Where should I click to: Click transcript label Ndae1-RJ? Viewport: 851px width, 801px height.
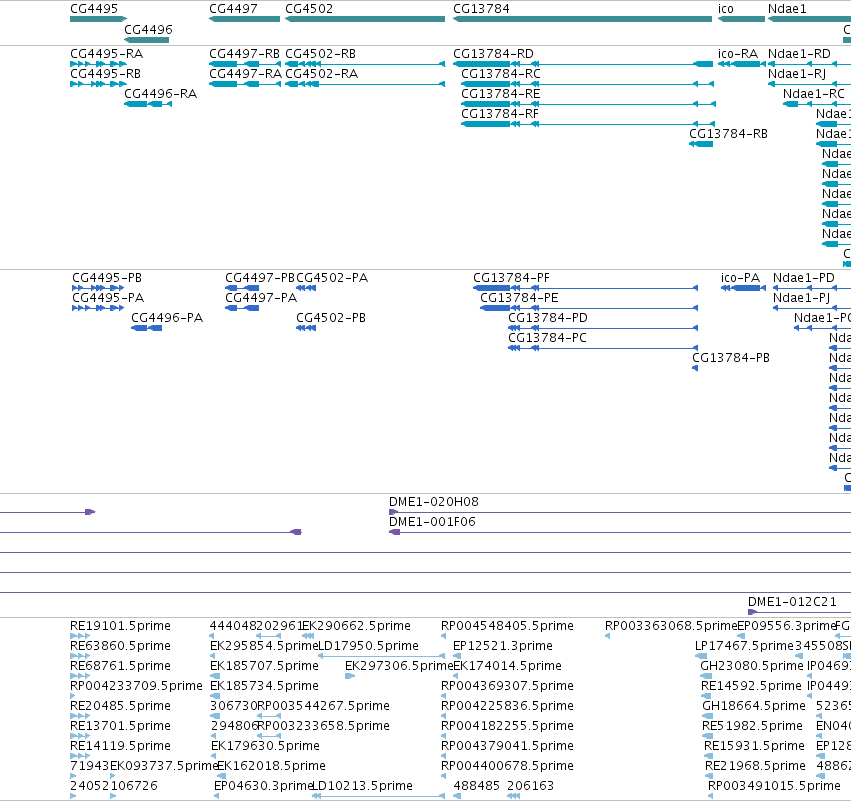point(797,73)
